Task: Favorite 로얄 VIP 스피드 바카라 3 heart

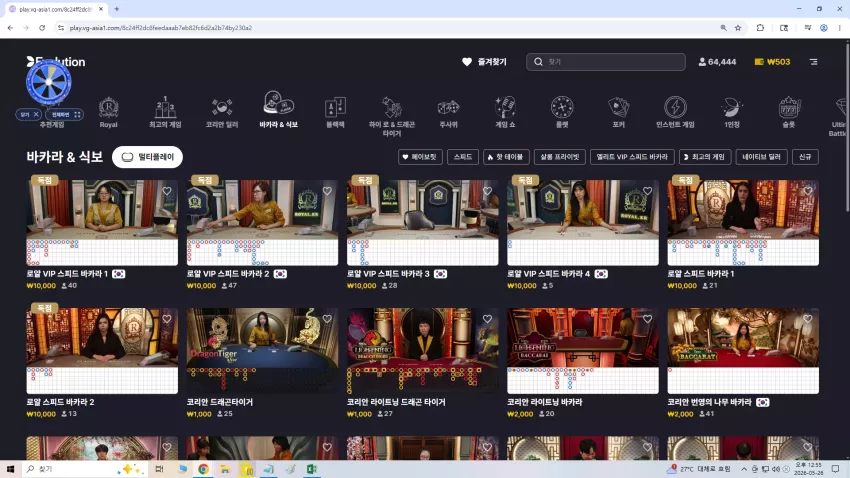Action: (x=487, y=191)
